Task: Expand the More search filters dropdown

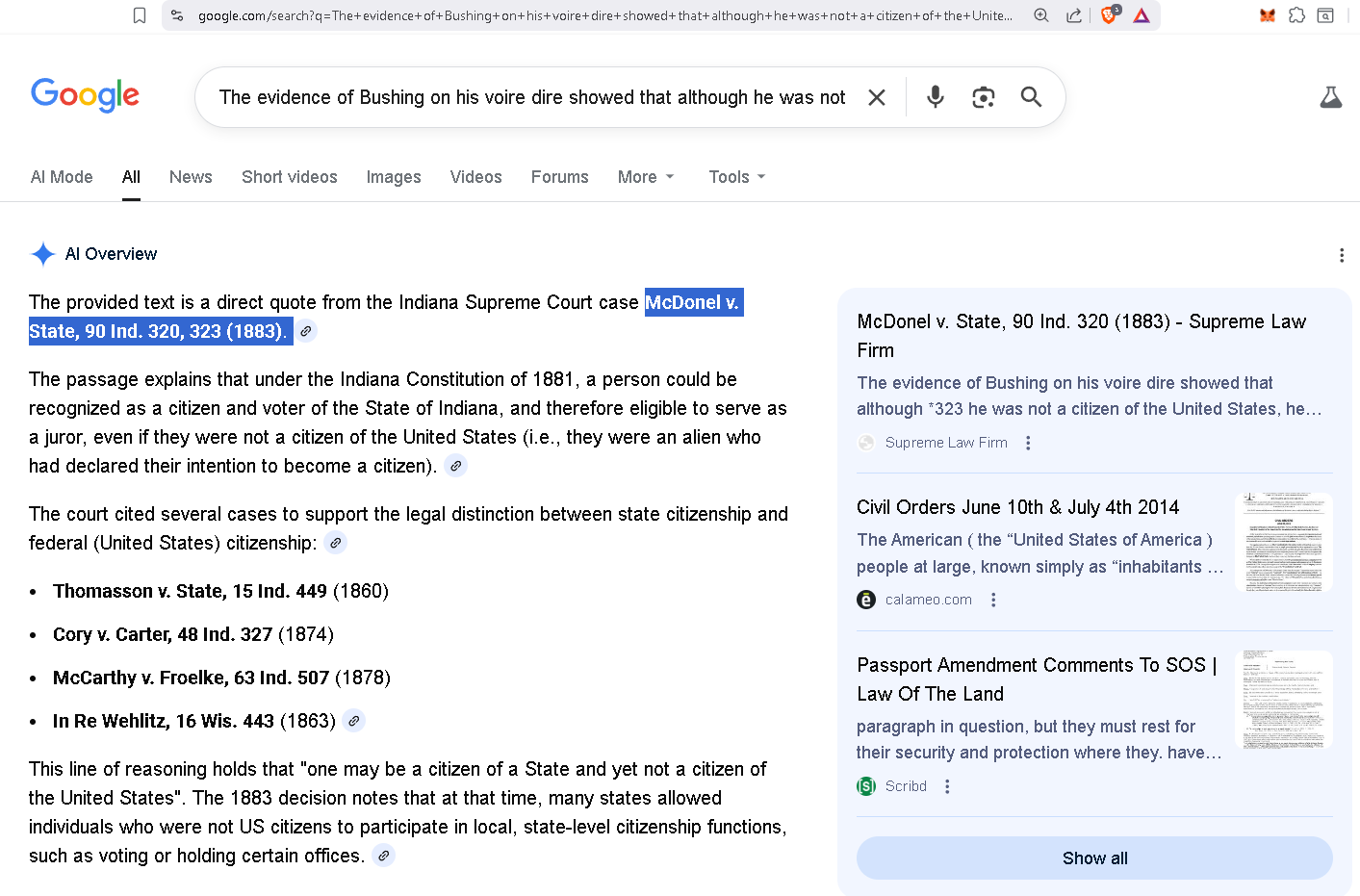Action: (646, 177)
